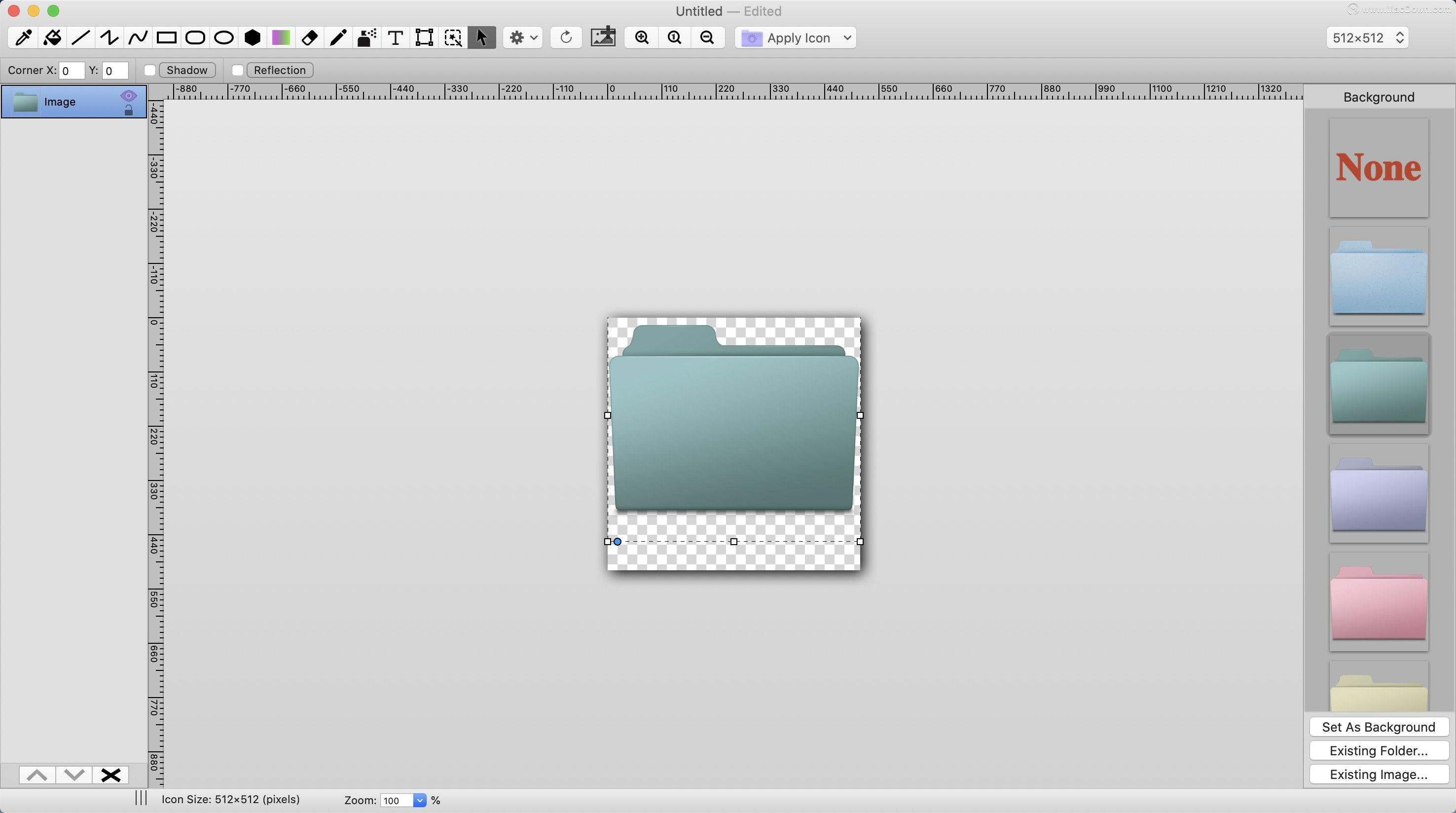Click the teal folder image on canvas
The height and width of the screenshot is (813, 1456).
733,418
